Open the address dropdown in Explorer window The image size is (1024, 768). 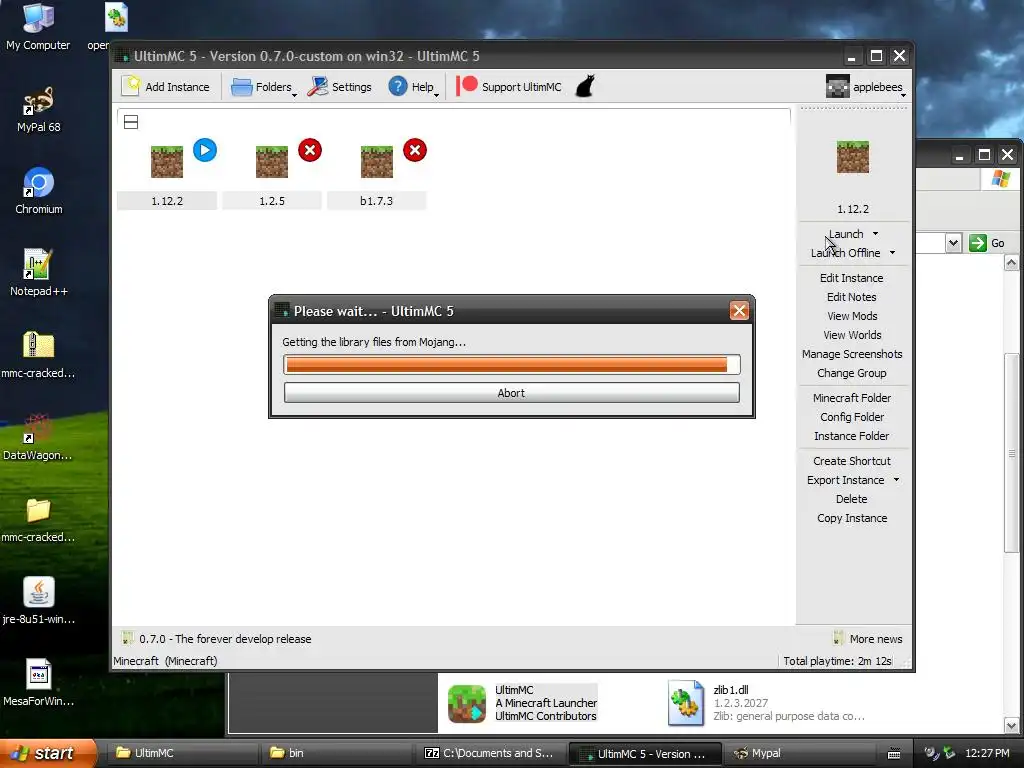(x=953, y=243)
